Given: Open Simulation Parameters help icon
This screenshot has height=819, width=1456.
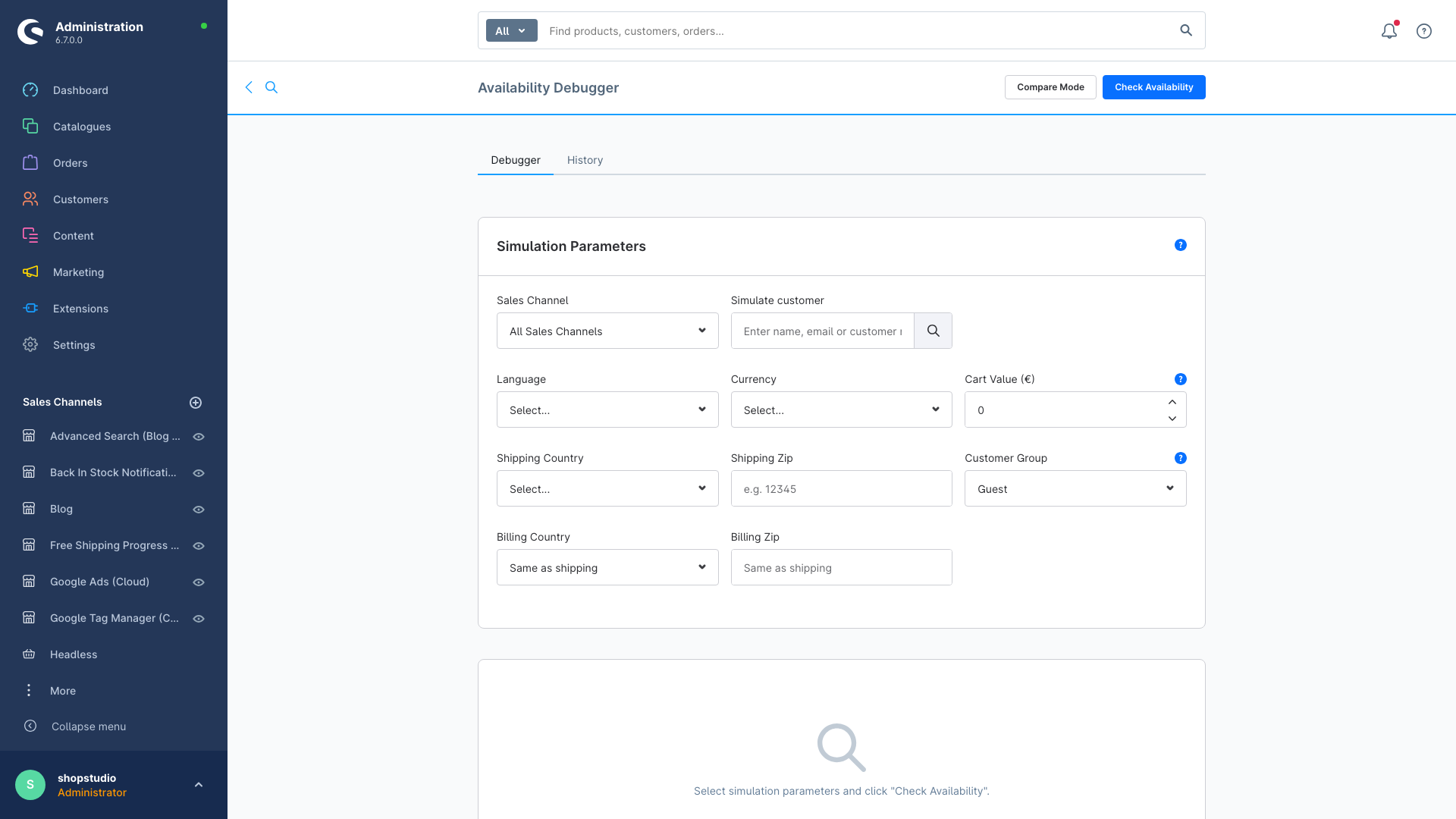Looking at the screenshot, I should click(x=1181, y=245).
